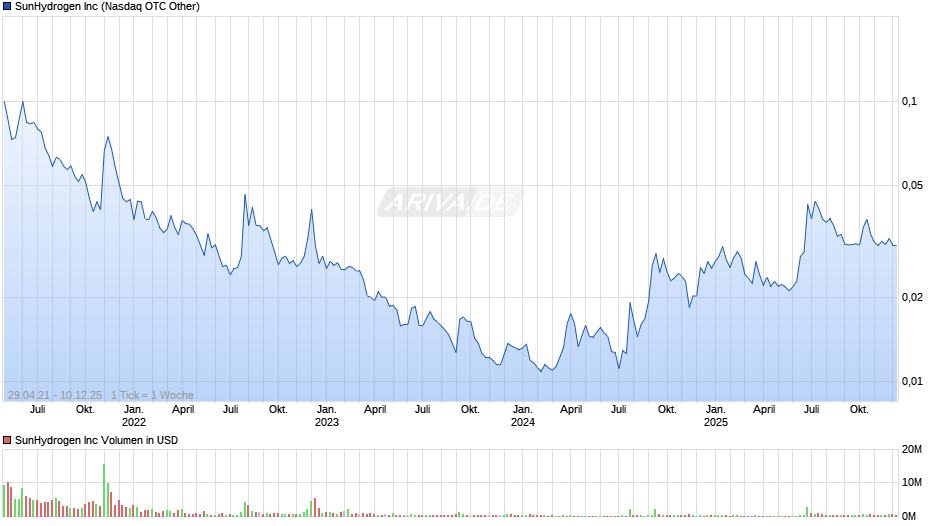The image size is (940, 526).
Task: Click the 'April' label after Jan. 2025
Action: 764,409
